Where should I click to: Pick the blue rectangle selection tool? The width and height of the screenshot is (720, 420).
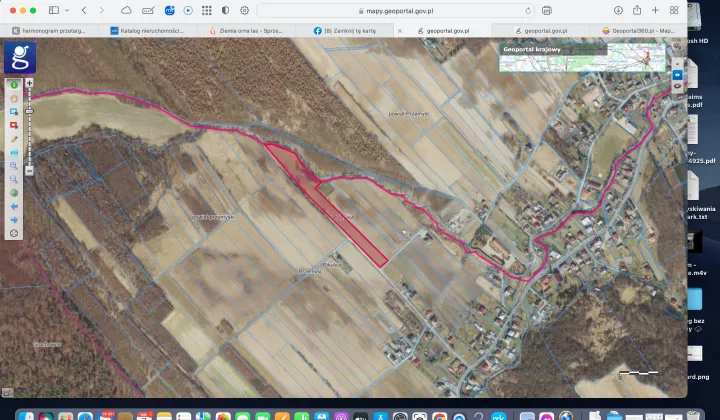[14, 112]
